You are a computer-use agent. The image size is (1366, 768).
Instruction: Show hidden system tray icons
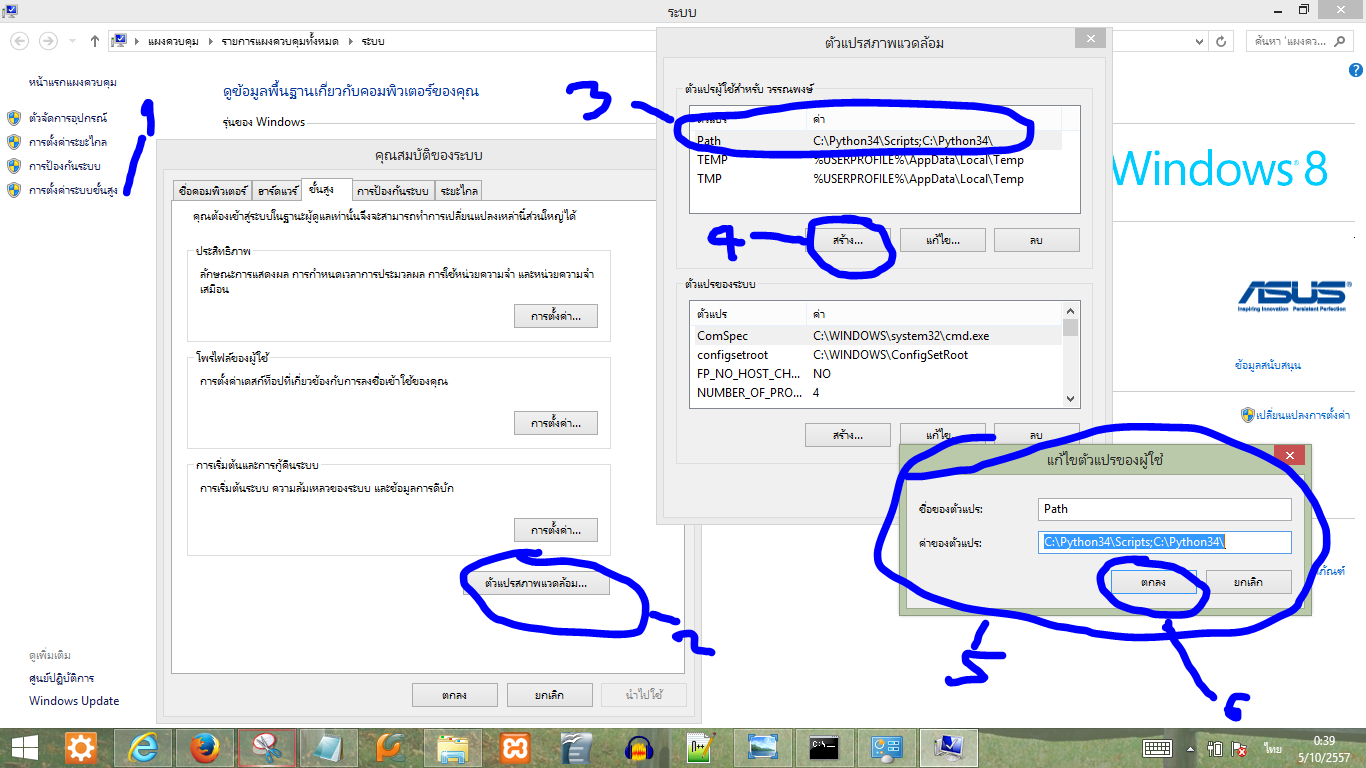click(x=1190, y=748)
